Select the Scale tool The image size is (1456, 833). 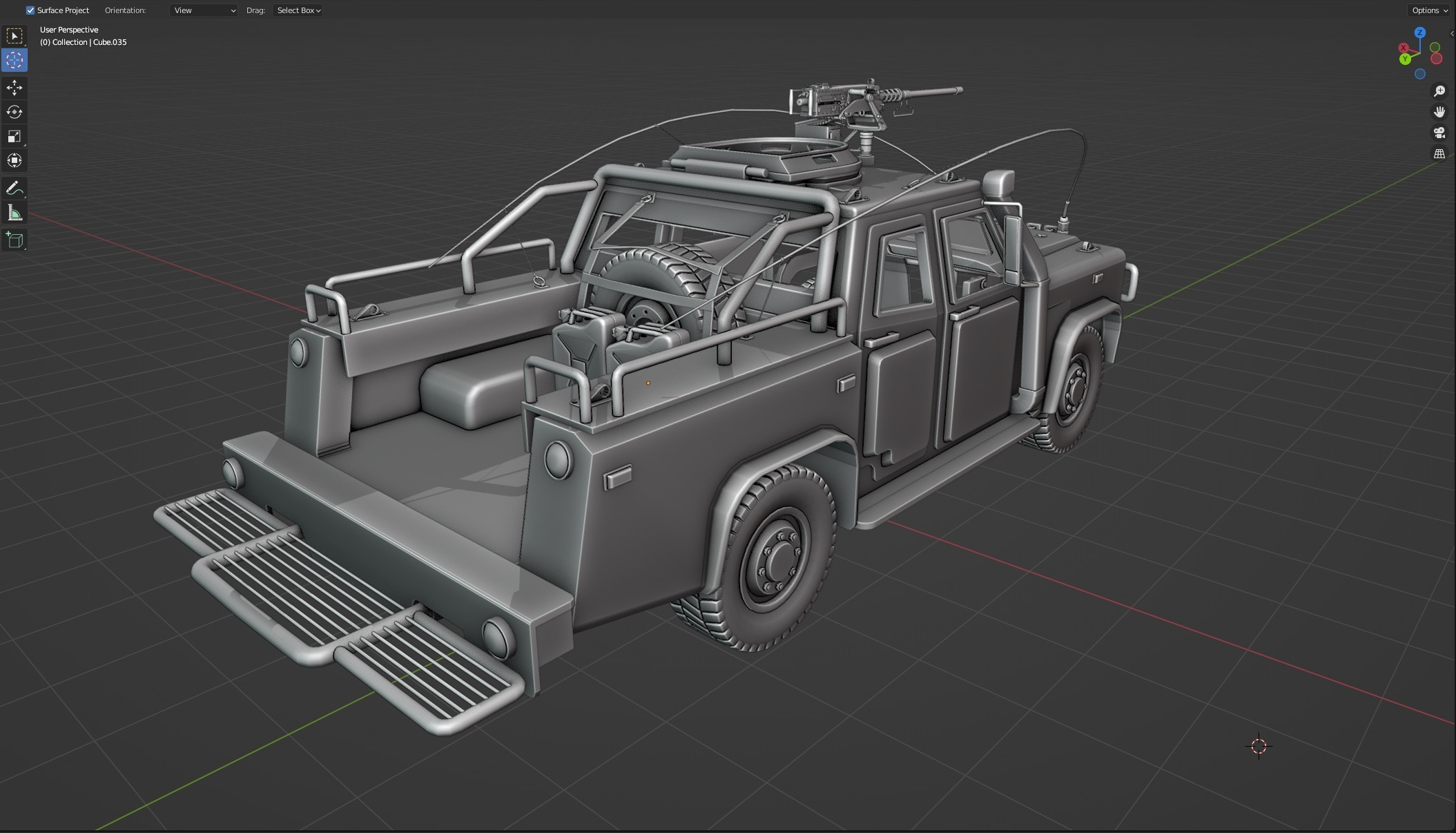click(x=14, y=136)
